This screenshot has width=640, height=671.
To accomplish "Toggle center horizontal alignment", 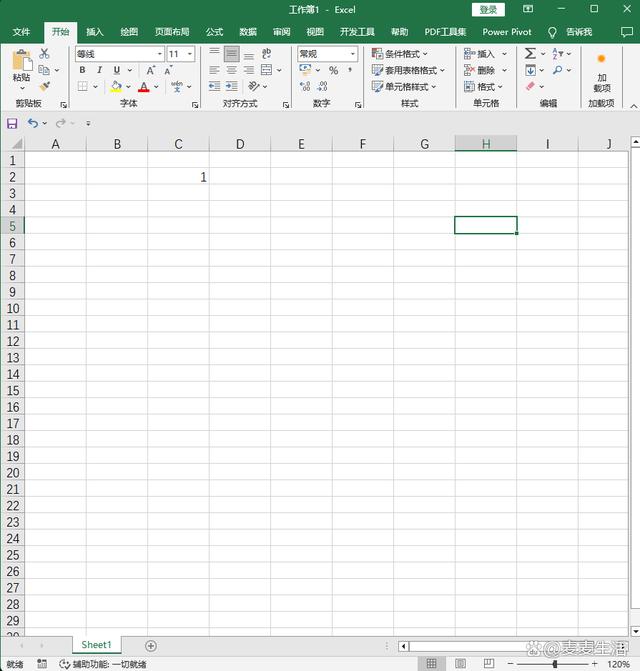I will [231, 71].
